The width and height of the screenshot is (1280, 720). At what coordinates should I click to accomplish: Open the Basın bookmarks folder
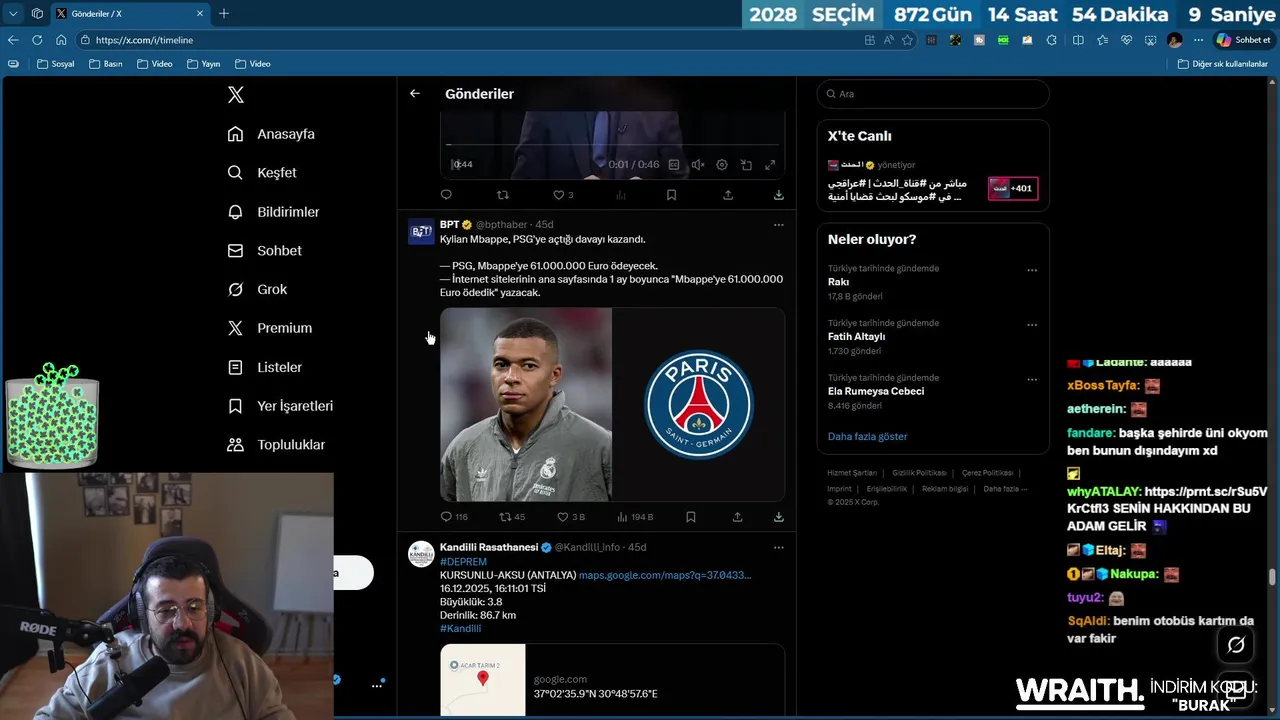point(105,64)
